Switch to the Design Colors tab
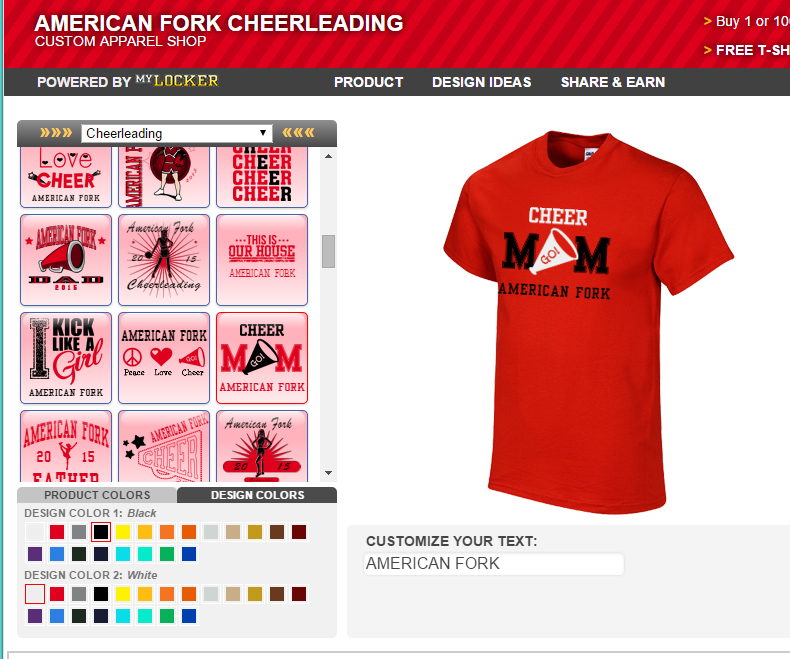Screen dimensions: 790x659 [257, 495]
